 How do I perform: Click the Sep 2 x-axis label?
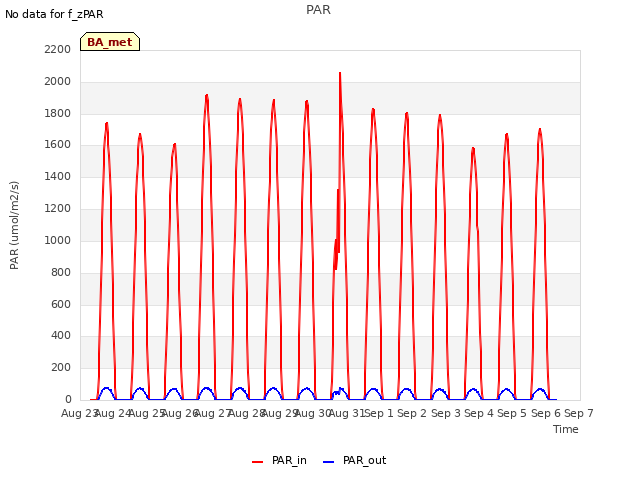pos(412,413)
